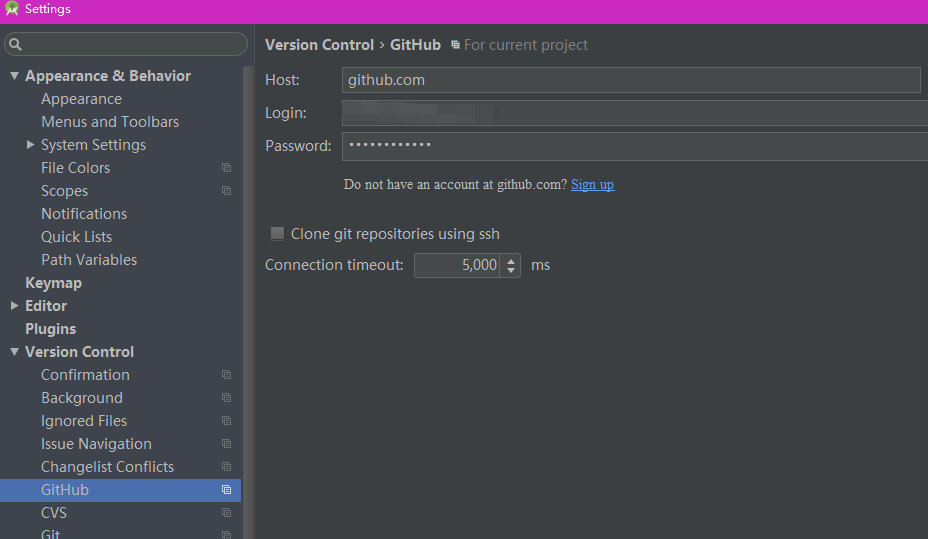Click the 'For current project' header icon
The height and width of the screenshot is (539, 928).
point(455,45)
